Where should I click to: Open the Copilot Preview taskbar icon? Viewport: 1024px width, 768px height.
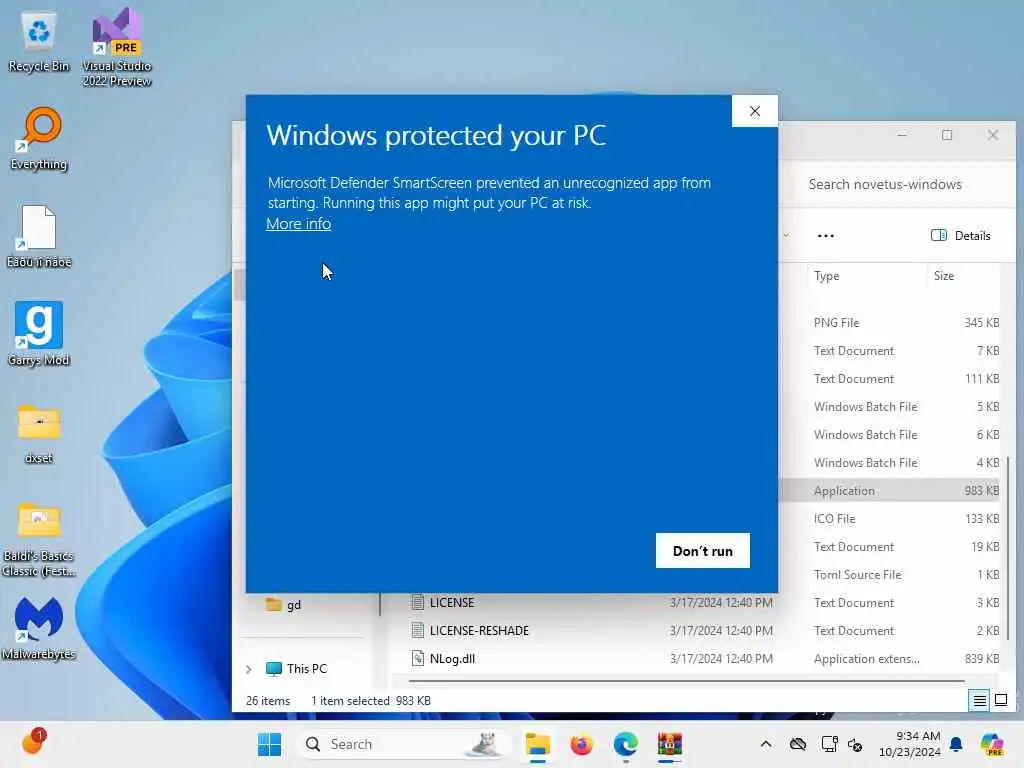(992, 744)
